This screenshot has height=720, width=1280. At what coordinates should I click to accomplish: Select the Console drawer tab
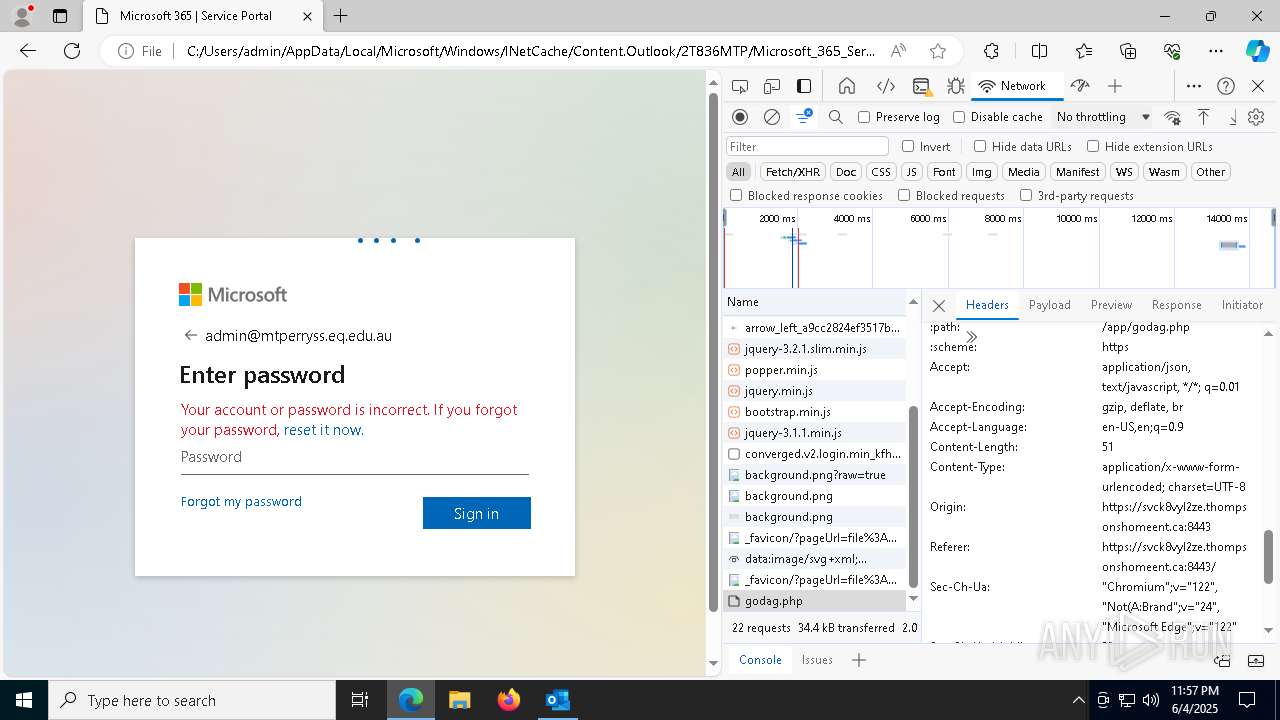[760, 660]
